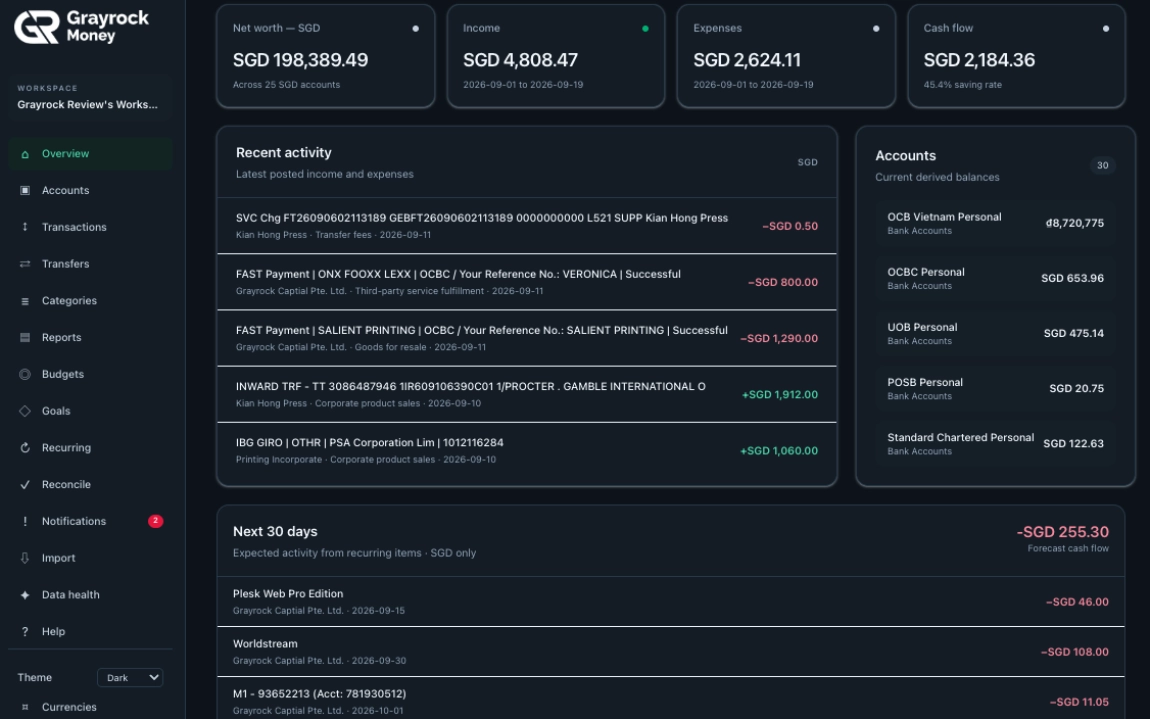The width and height of the screenshot is (1150, 719).
Task: Click the red notifications badge showing 2
Action: tap(155, 521)
